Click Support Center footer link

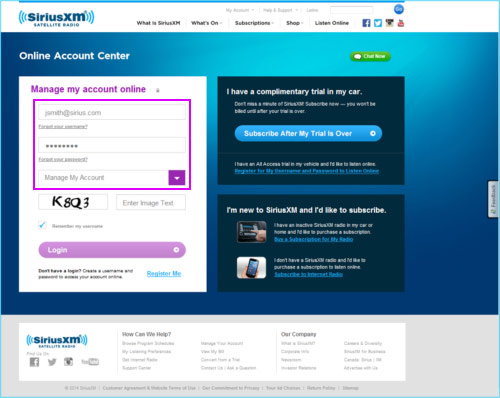pyautogui.click(x=137, y=368)
